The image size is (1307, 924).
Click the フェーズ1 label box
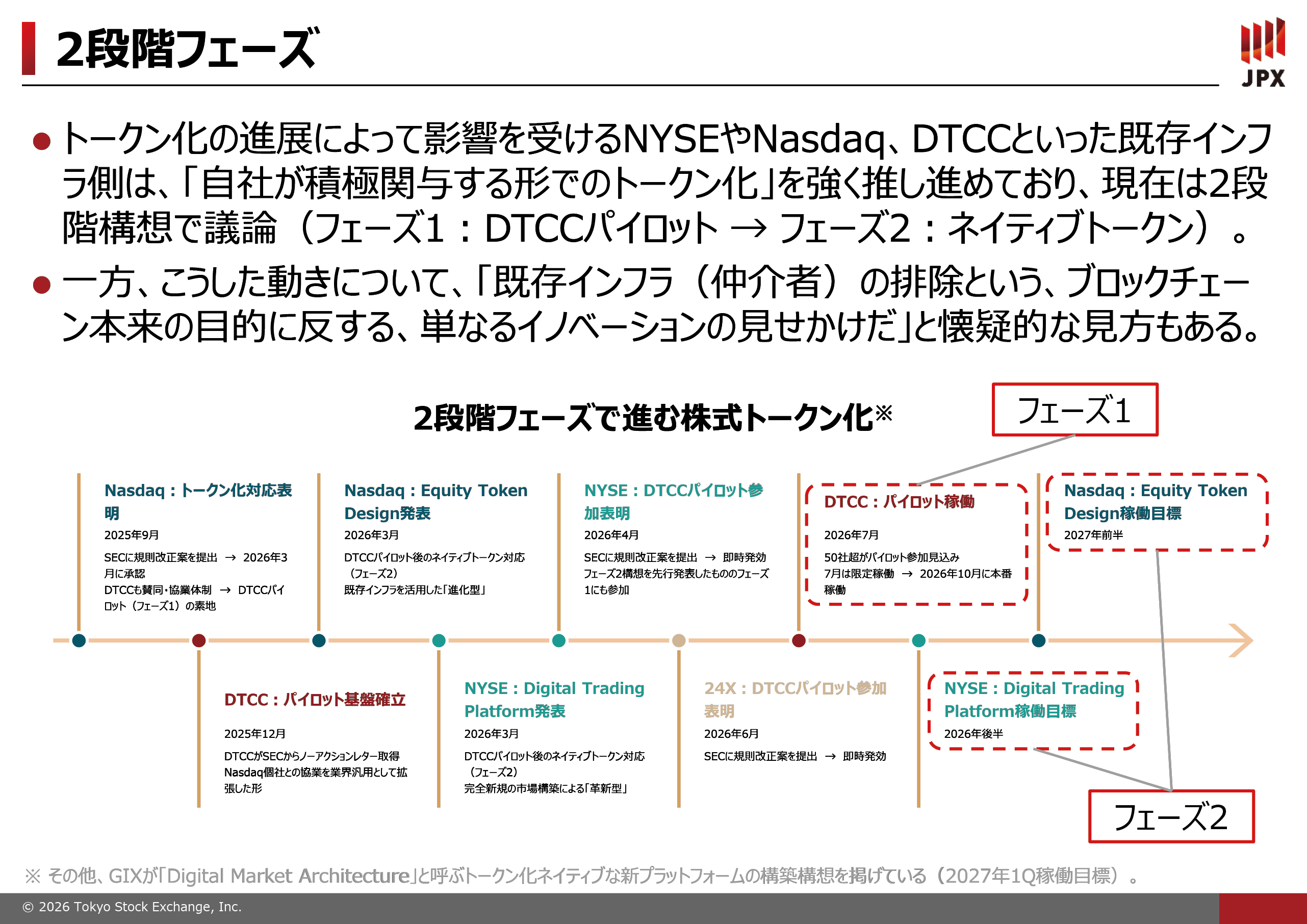pyautogui.click(x=1075, y=410)
